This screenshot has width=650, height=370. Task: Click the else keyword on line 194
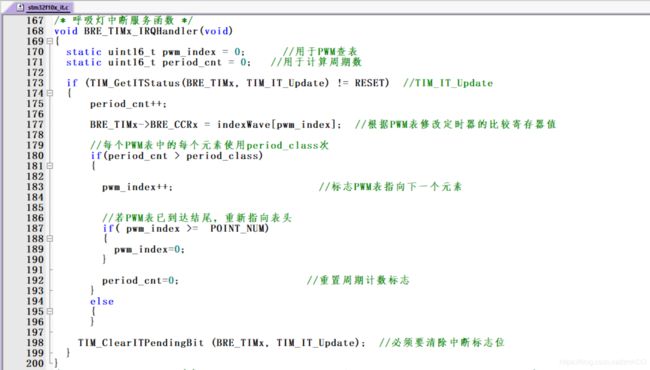pos(102,301)
